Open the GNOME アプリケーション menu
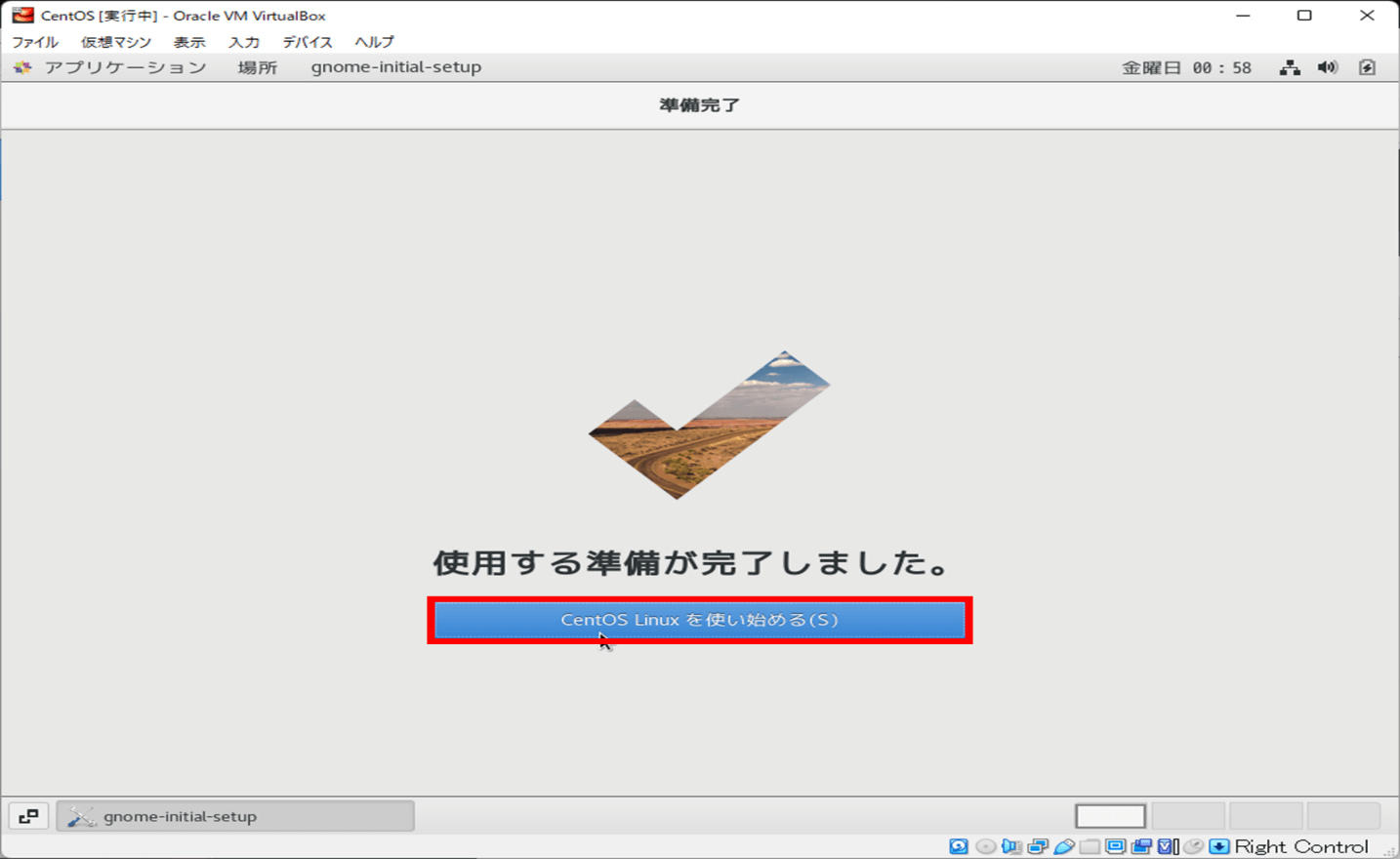1400x859 pixels. (x=125, y=67)
